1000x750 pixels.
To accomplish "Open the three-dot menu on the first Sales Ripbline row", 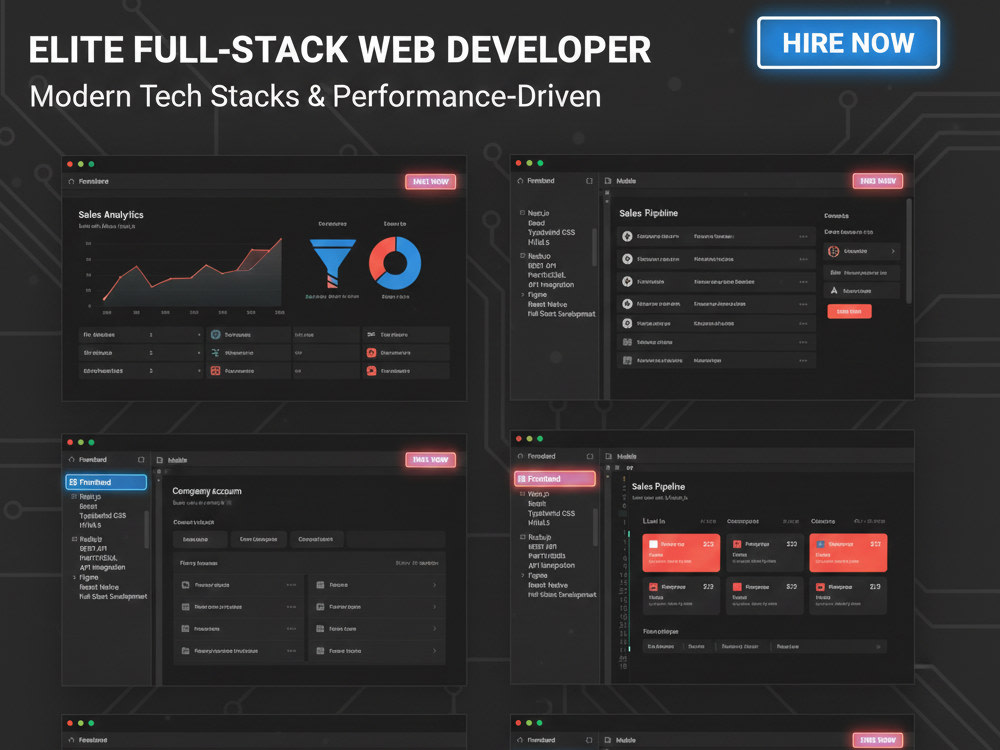I will pos(804,237).
